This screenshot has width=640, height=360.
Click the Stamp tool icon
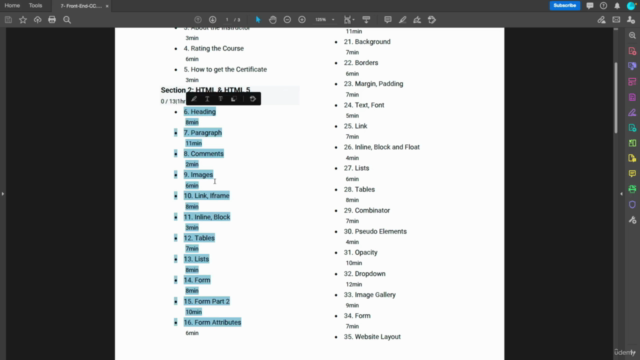pyautogui.click(x=431, y=20)
